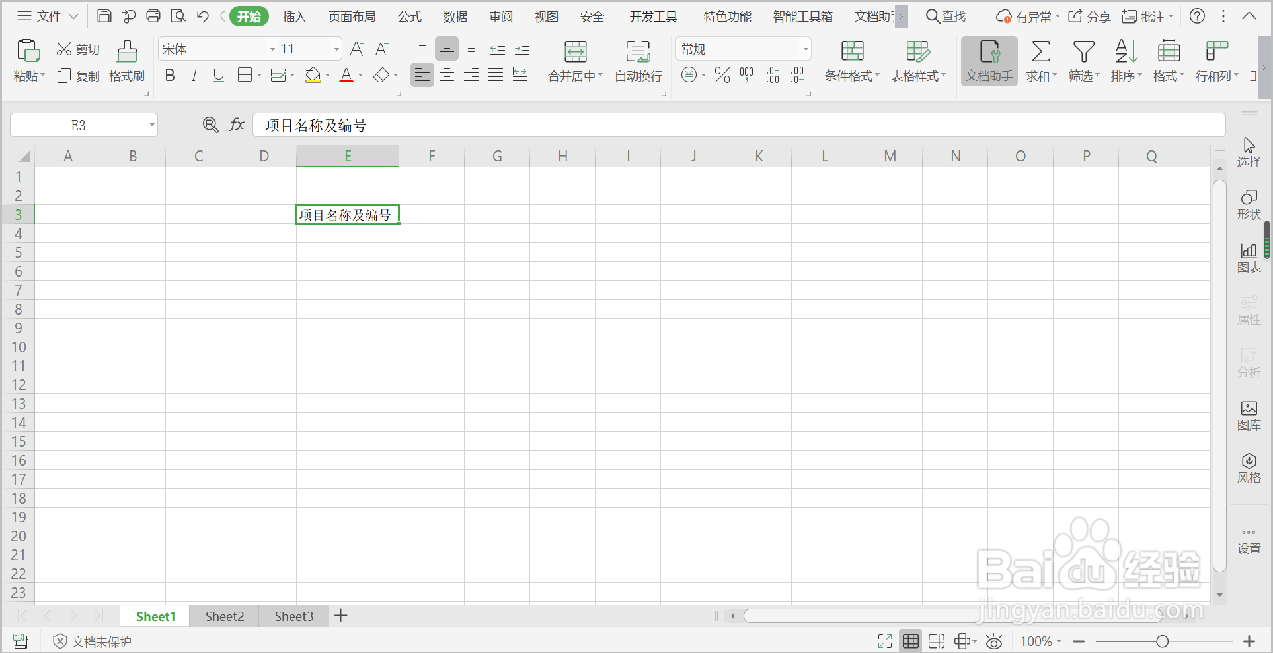Switch to Sheet3 tab

(x=294, y=616)
